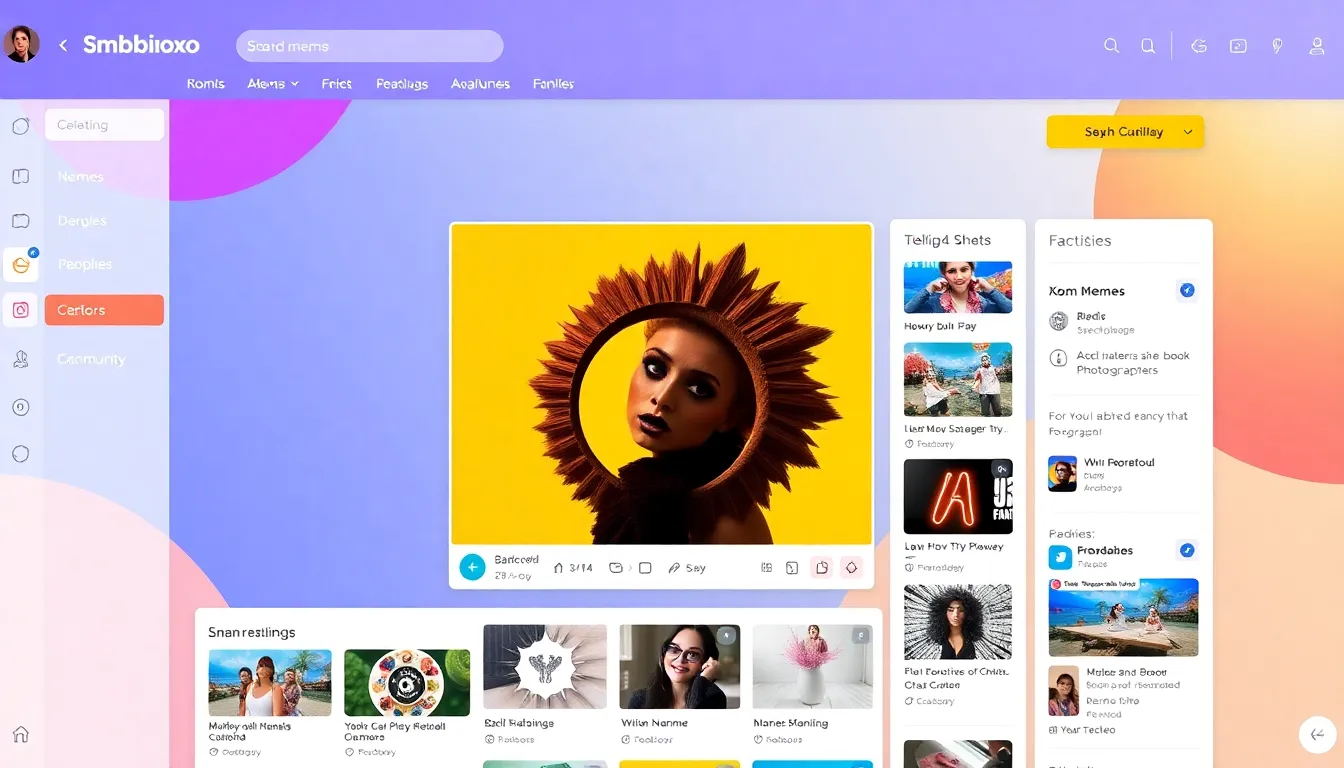1344x768 pixels.
Task: Expand the arrow circle at bottom-right corner
Action: (x=1317, y=734)
